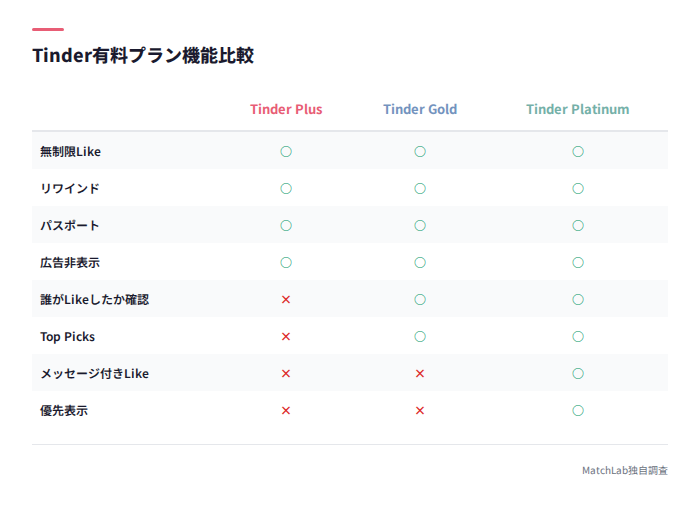
Task: Select the Top Picks row label
Action: (67, 337)
